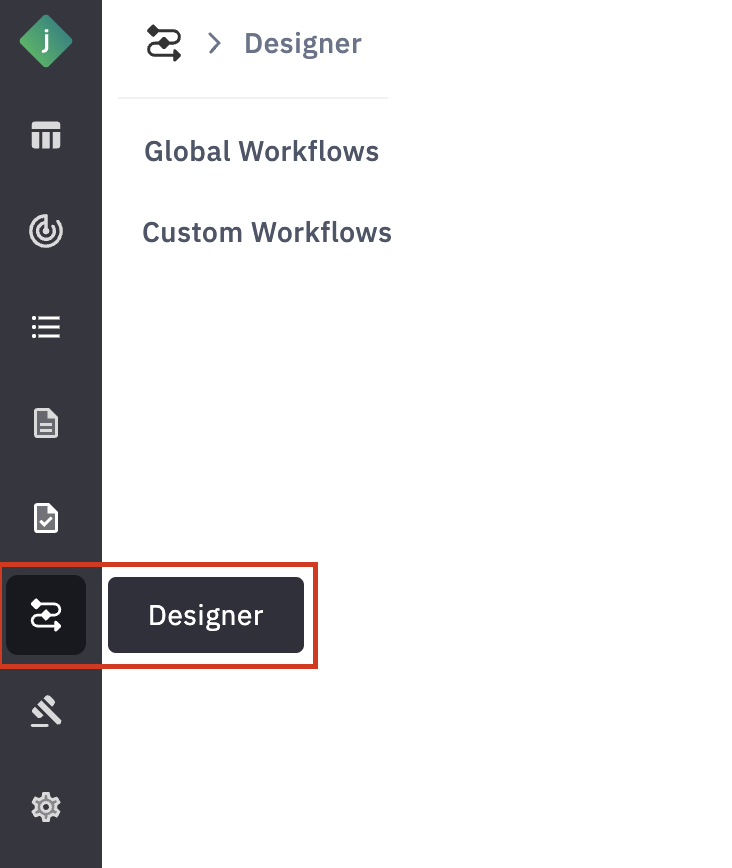Select the highlighted Designer workflow icon
The image size is (732, 868).
46,614
